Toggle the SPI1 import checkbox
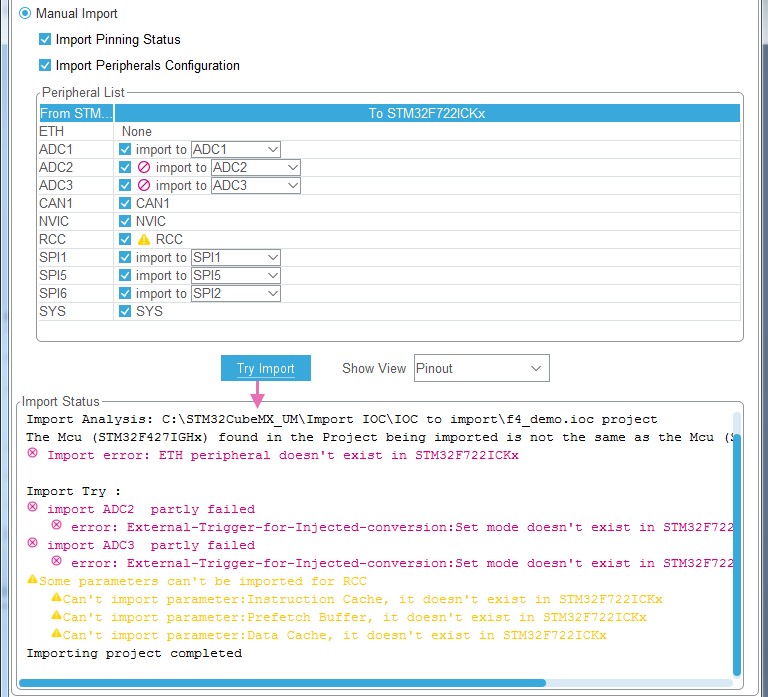The width and height of the screenshot is (768, 697). [125, 257]
